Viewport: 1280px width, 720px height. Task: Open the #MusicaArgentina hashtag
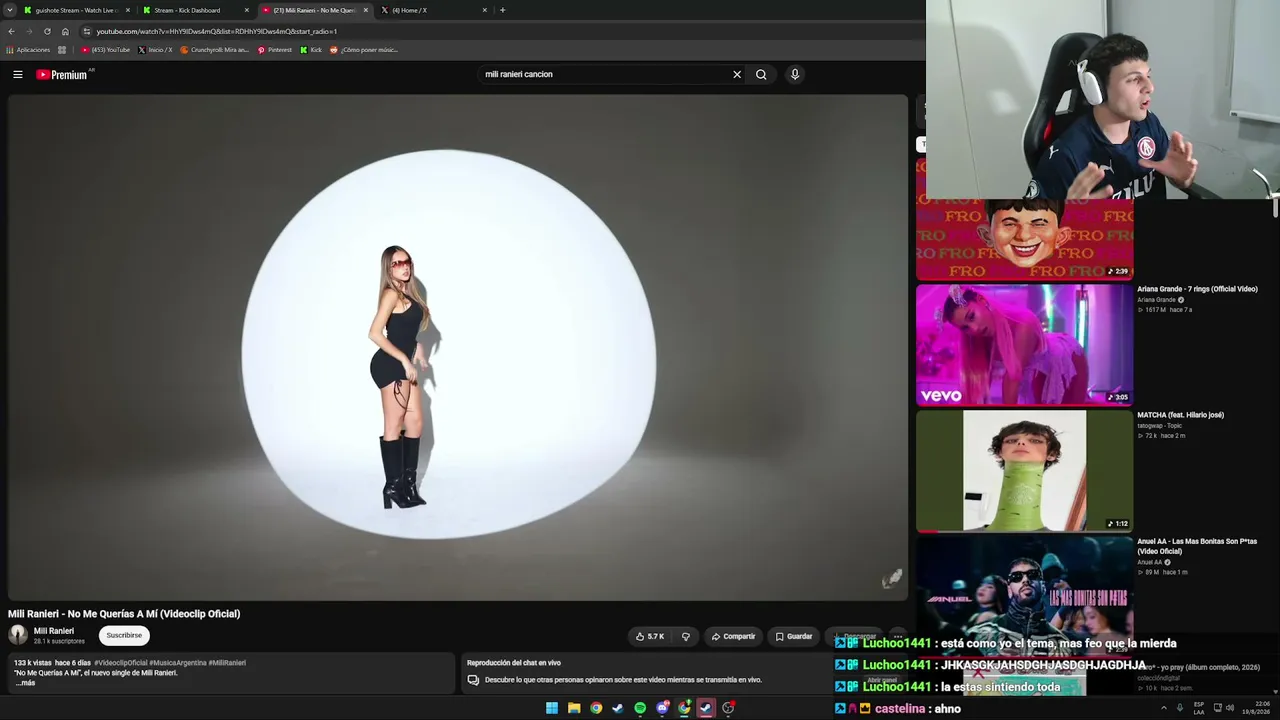(x=177, y=663)
